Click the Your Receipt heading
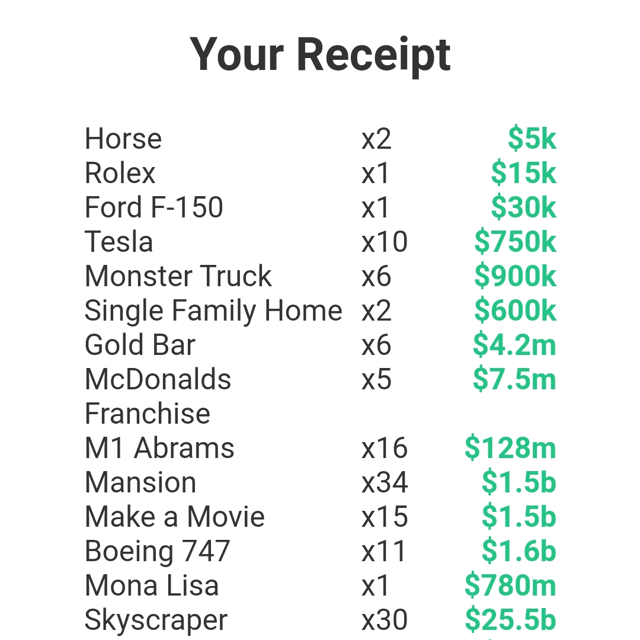This screenshot has width=640, height=640. tap(320, 55)
